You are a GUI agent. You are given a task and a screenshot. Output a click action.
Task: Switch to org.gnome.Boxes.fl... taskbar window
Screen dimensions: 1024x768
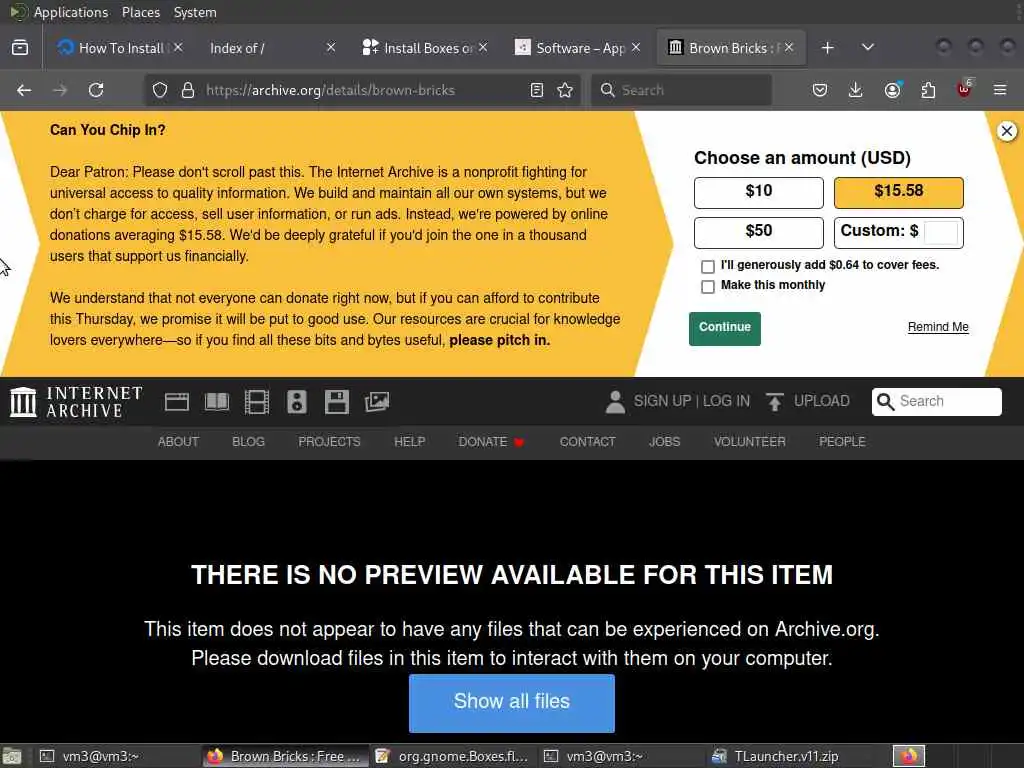(x=453, y=756)
